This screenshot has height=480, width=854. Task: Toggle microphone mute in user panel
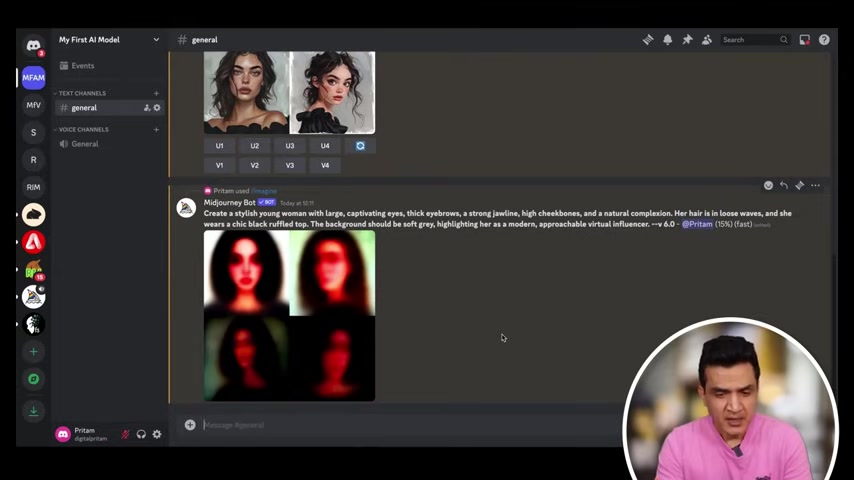[125, 434]
